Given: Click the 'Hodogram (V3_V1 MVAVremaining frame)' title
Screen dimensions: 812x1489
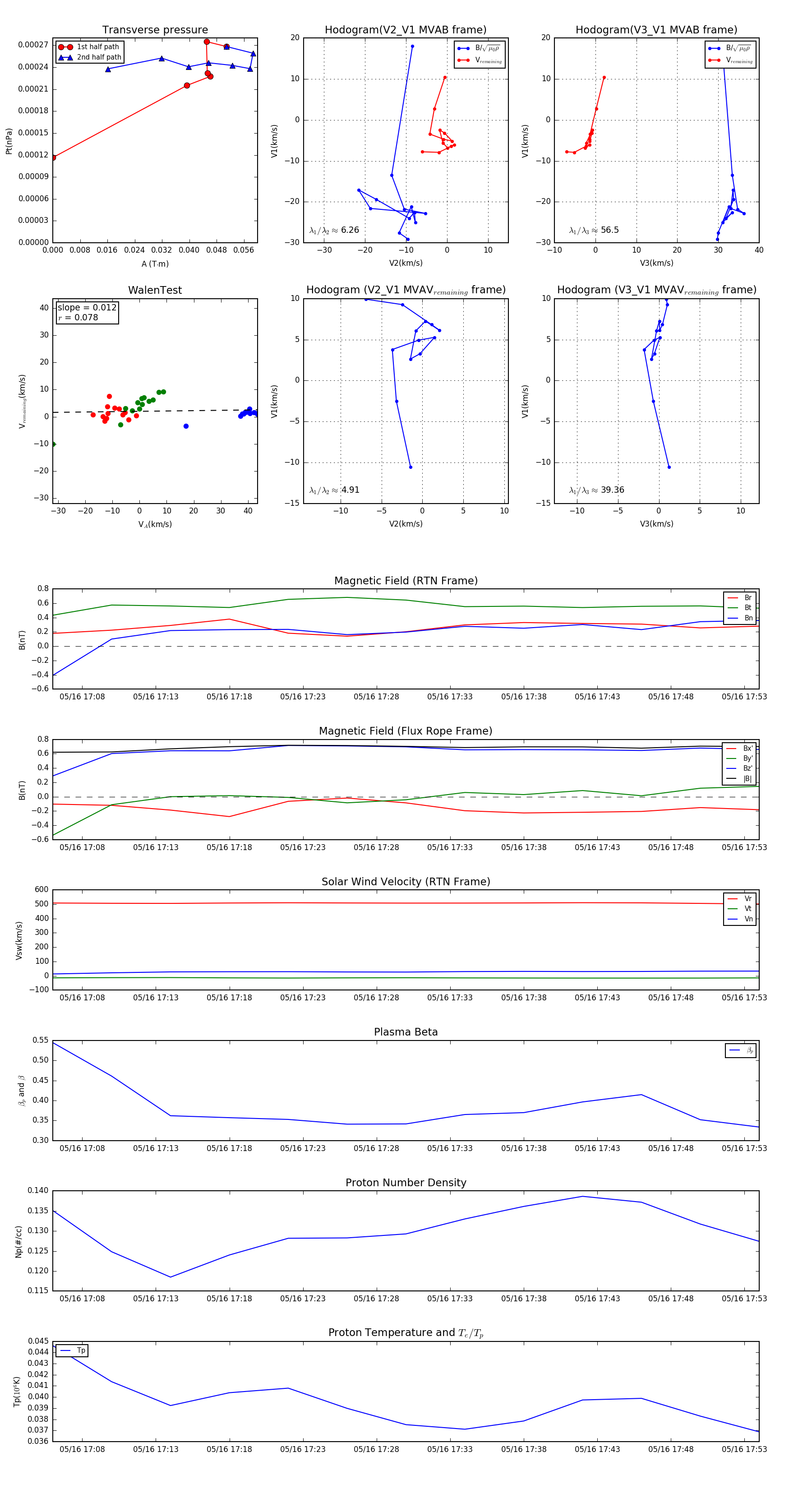Looking at the screenshot, I should 656,290.
